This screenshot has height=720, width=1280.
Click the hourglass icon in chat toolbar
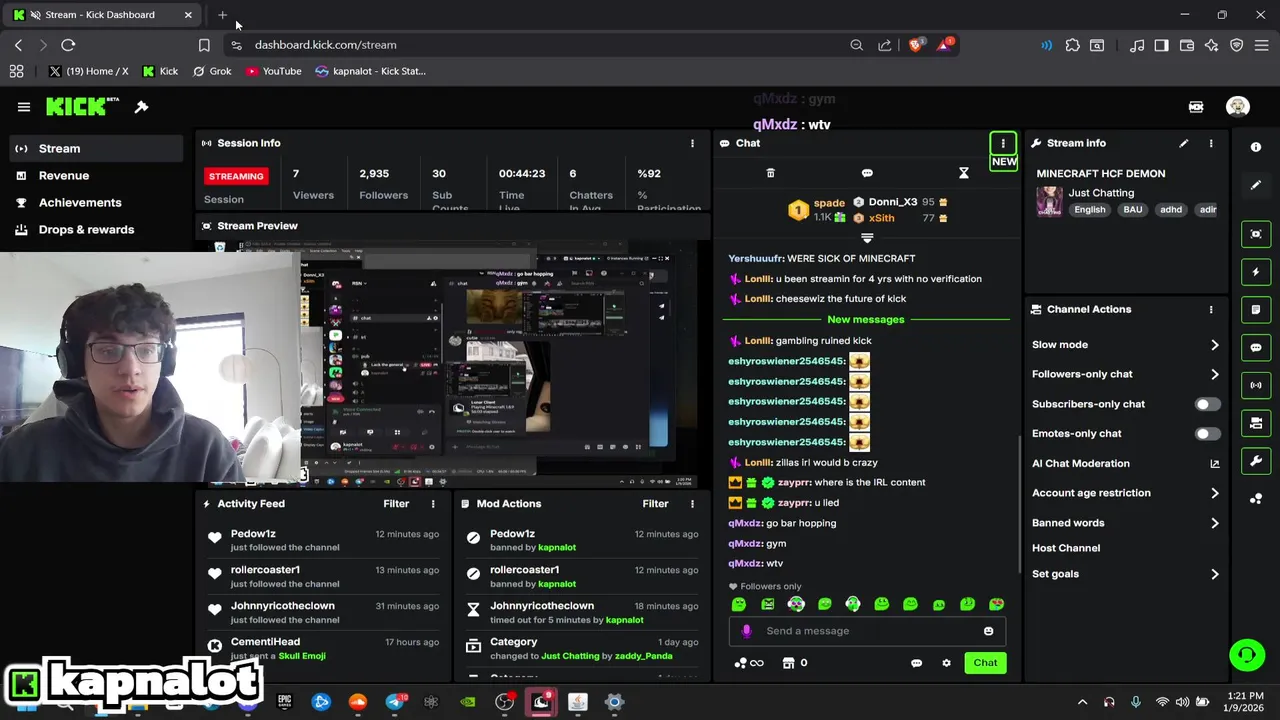[964, 173]
